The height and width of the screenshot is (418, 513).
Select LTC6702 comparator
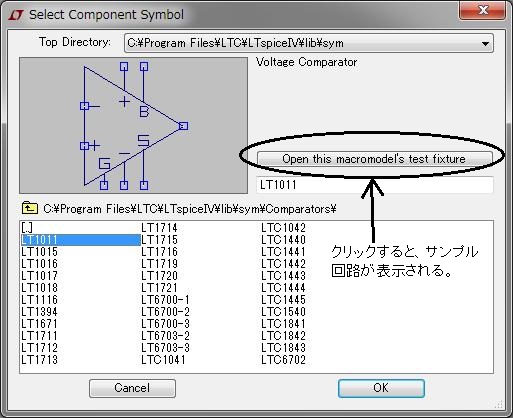[283, 360]
